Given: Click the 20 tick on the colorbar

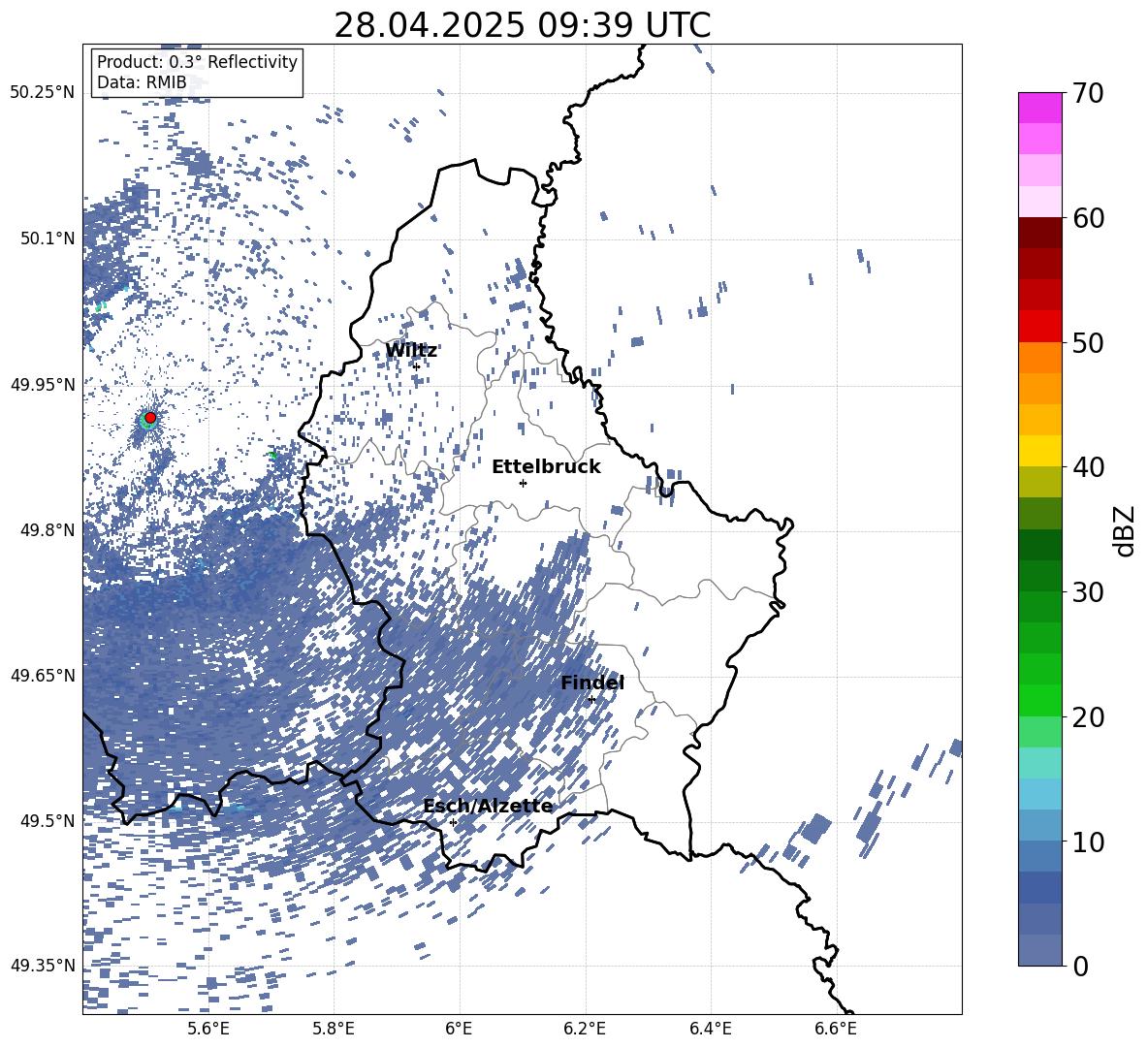Looking at the screenshot, I should (x=1088, y=716).
